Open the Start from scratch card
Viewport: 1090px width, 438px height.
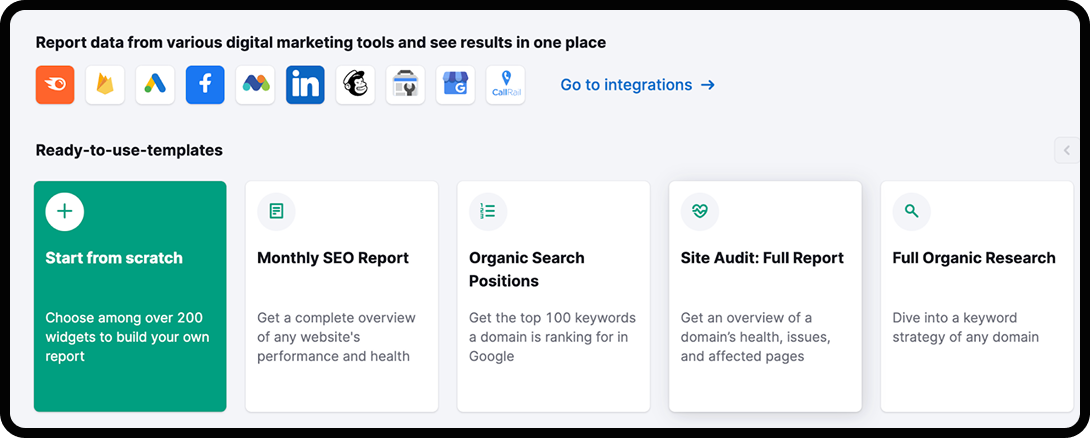pyautogui.click(x=130, y=296)
